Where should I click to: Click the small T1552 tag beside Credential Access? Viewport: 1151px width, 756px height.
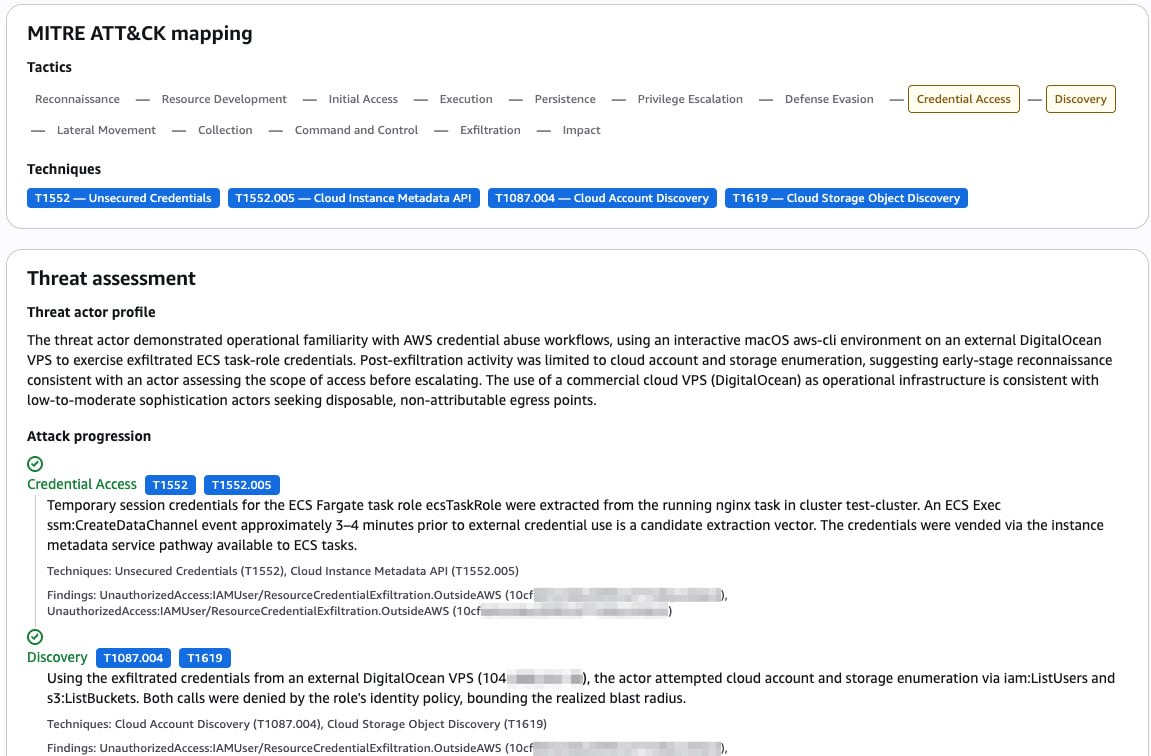tap(170, 485)
